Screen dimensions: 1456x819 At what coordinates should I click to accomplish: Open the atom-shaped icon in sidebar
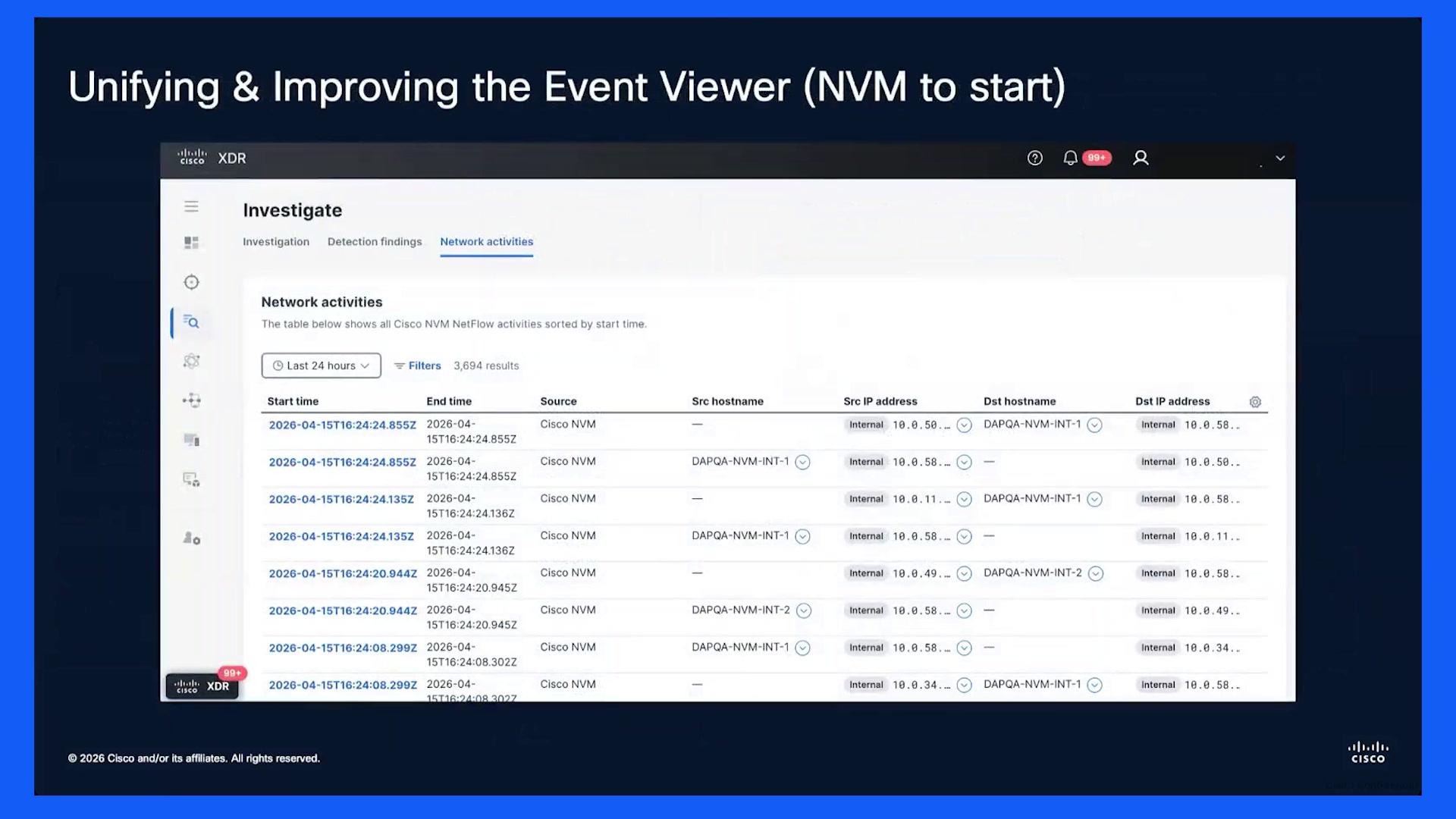tap(191, 361)
